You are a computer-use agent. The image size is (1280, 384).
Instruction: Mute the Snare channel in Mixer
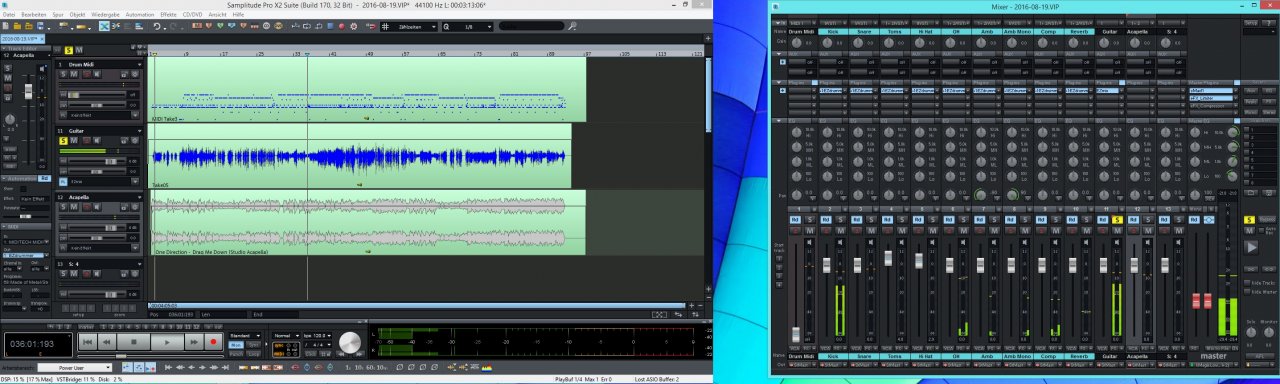point(872,231)
